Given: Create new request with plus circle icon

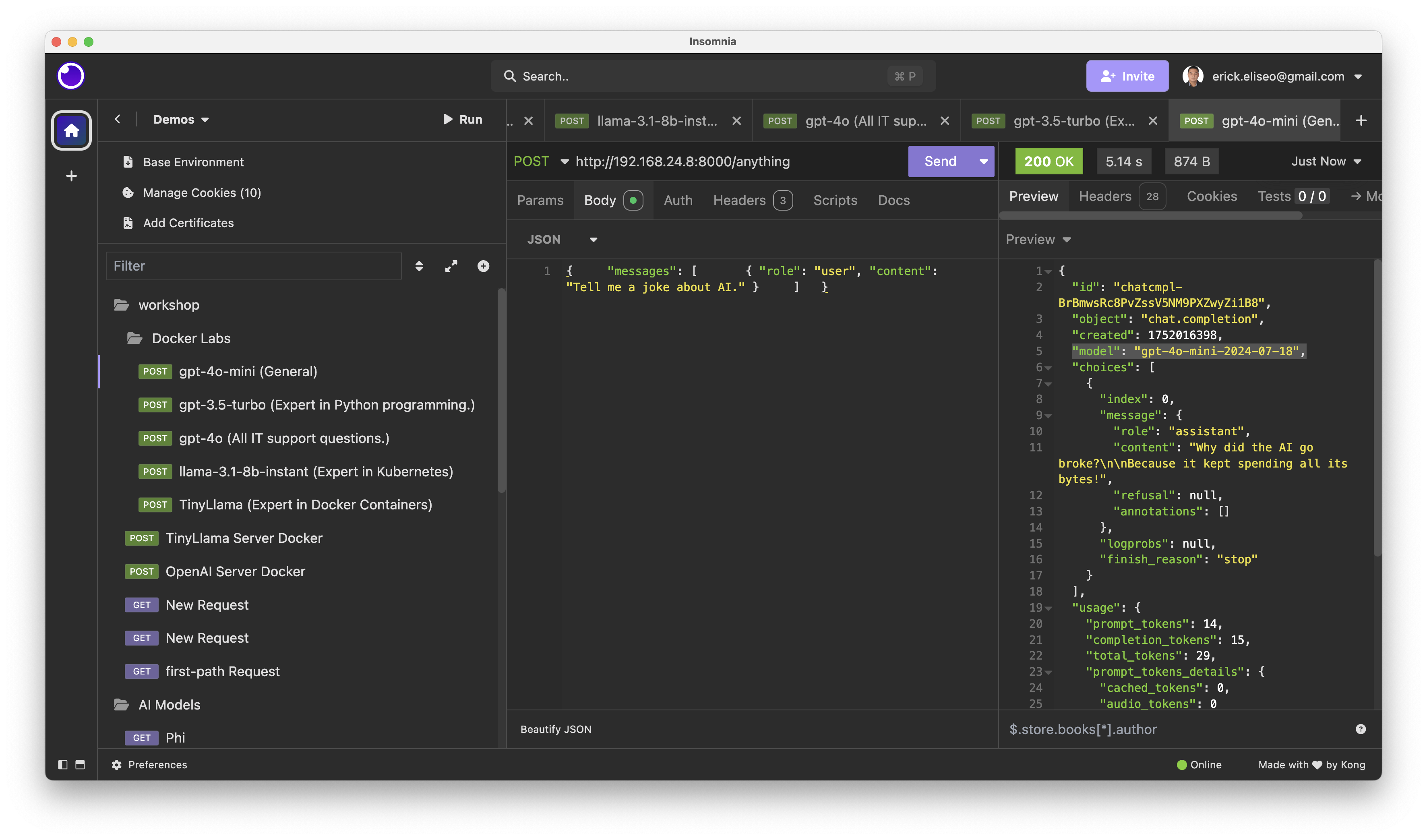Looking at the screenshot, I should (483, 266).
